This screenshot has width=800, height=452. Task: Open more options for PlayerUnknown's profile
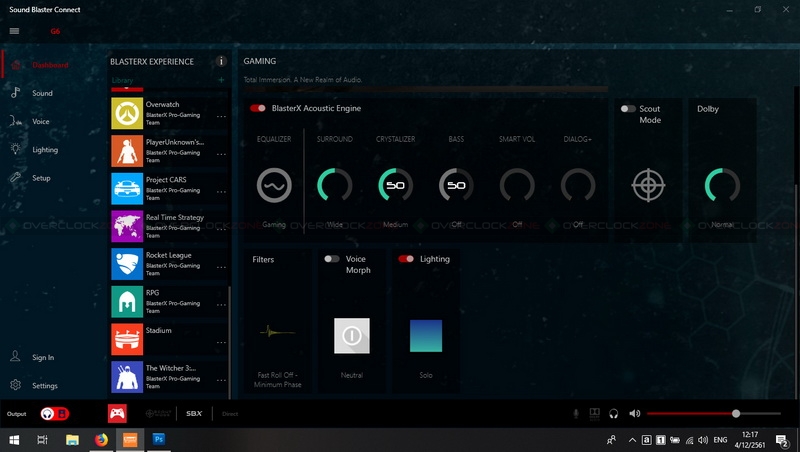[x=221, y=154]
